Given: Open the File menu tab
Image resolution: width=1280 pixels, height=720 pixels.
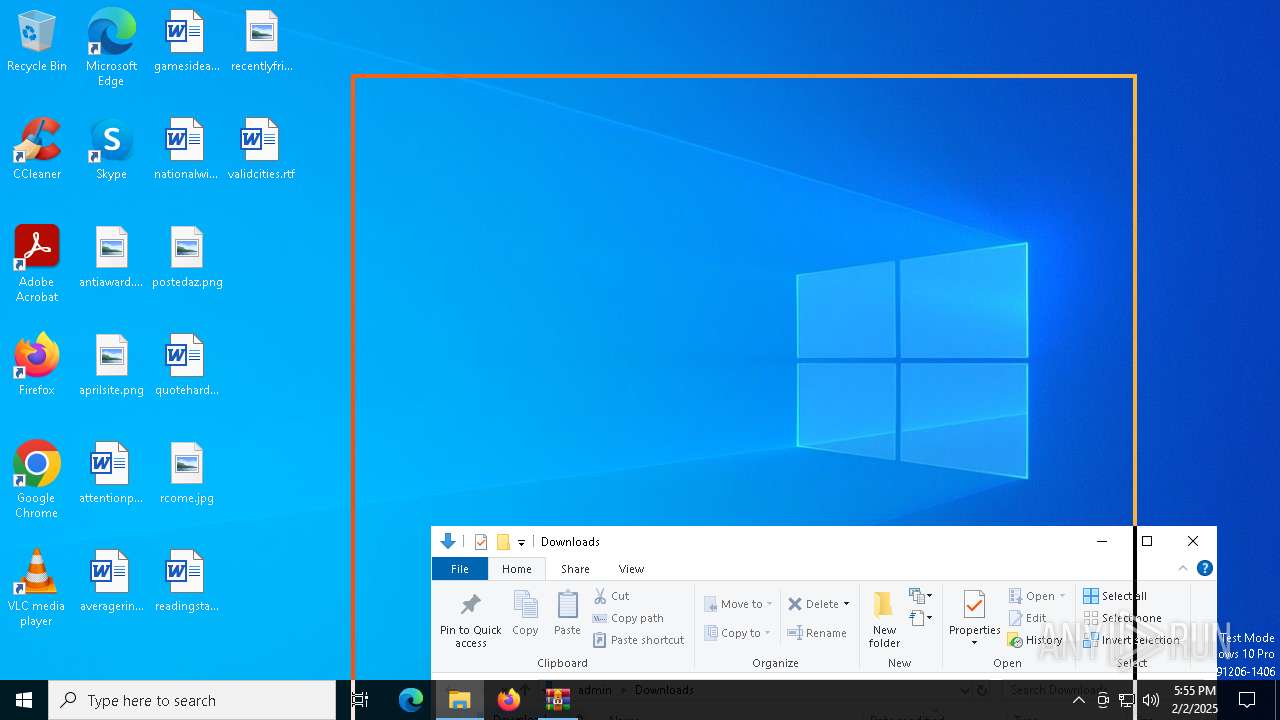Looking at the screenshot, I should click(460, 569).
